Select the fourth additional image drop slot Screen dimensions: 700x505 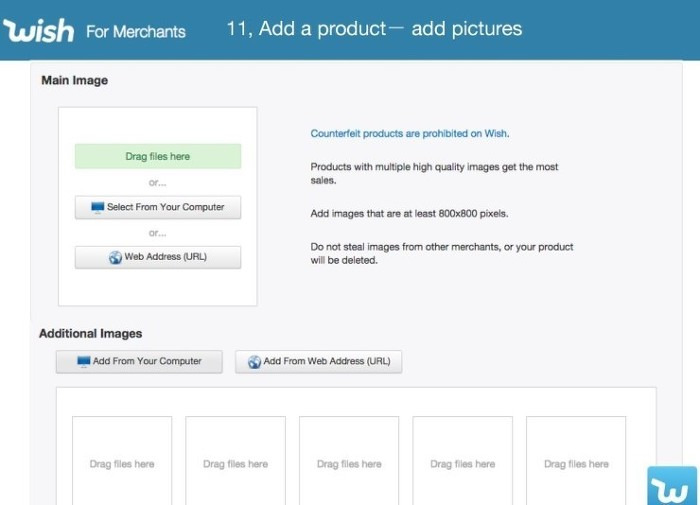pos(463,461)
